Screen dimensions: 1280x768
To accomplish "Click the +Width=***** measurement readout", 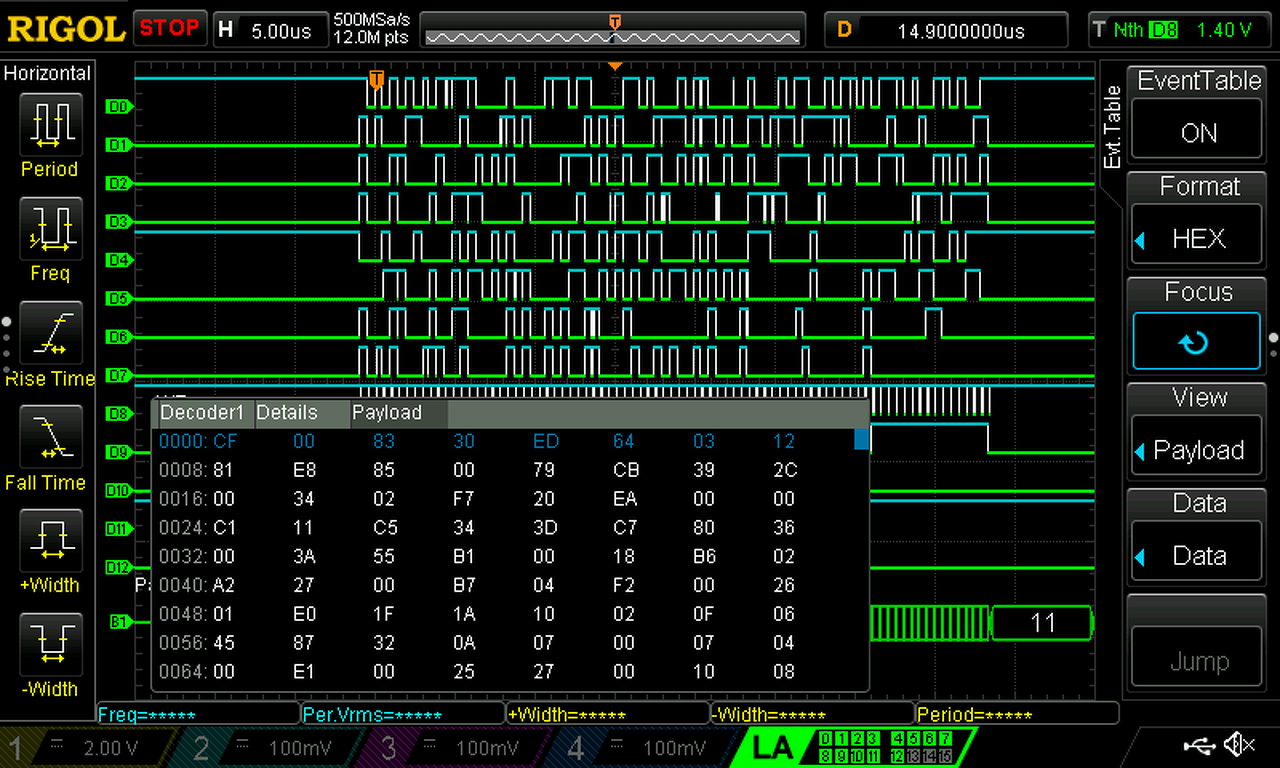I will tap(609, 715).
